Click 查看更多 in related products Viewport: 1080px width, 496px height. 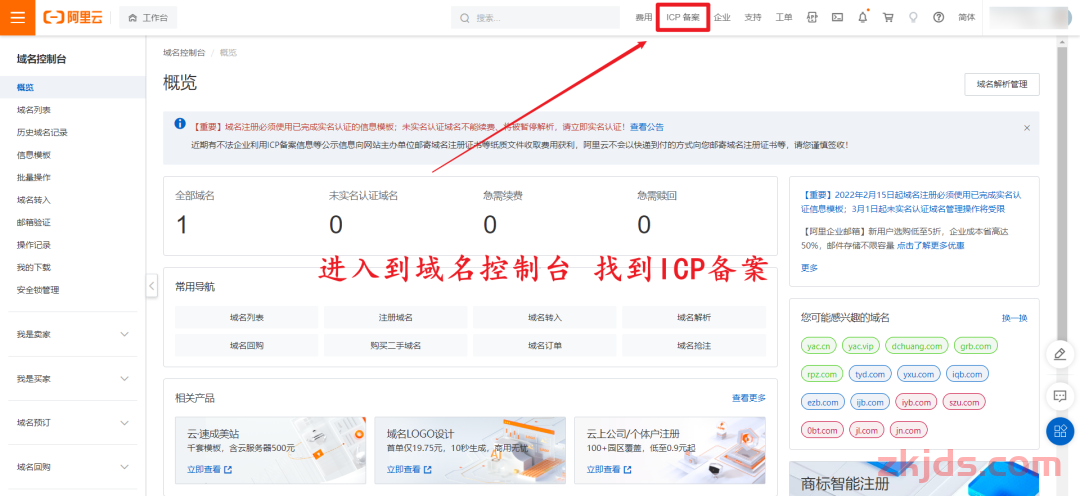pos(749,398)
